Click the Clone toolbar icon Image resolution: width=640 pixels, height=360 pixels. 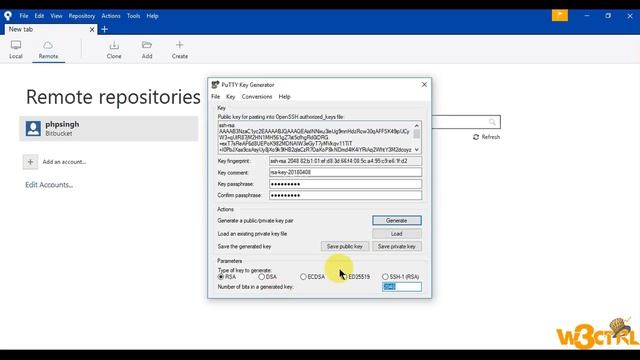pyautogui.click(x=114, y=45)
